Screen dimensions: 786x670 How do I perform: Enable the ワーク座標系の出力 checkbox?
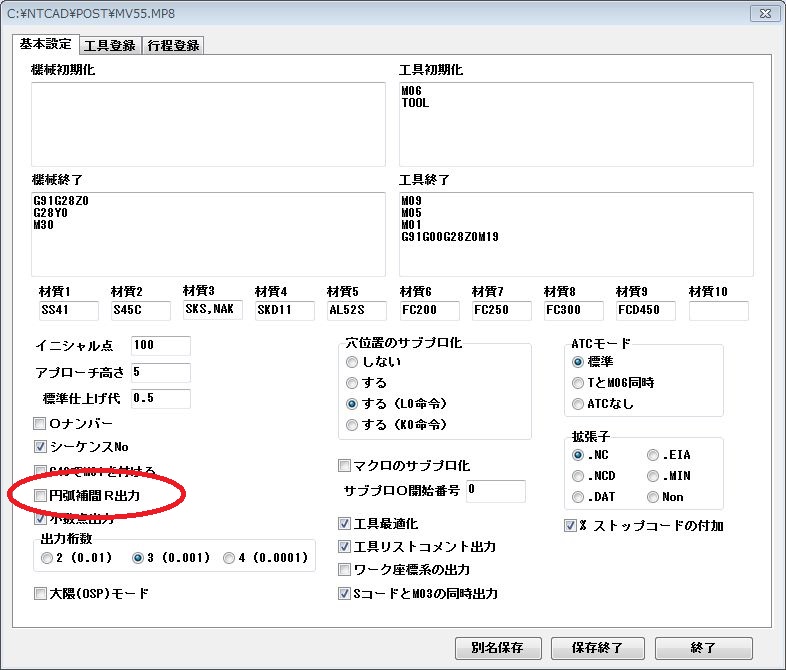point(344,570)
